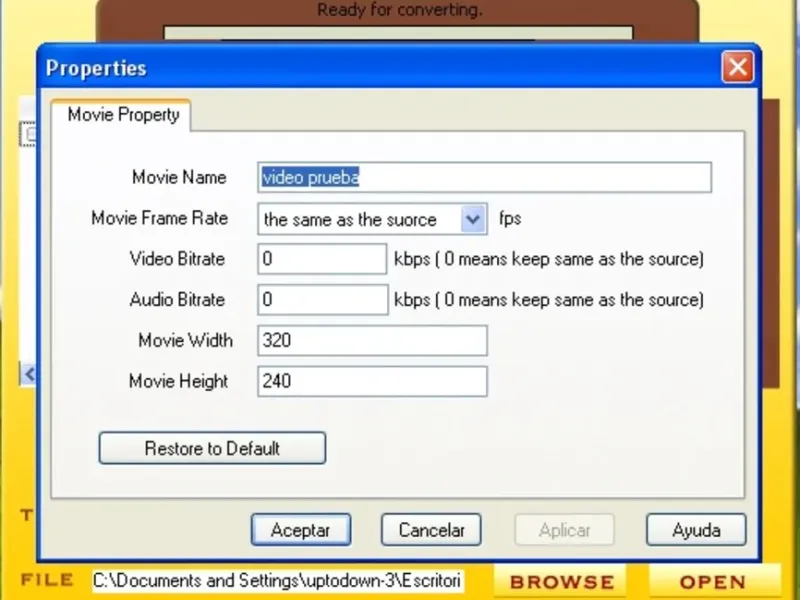Image resolution: width=800 pixels, height=600 pixels.
Task: Click the Movie Height label
Action: coord(179,381)
